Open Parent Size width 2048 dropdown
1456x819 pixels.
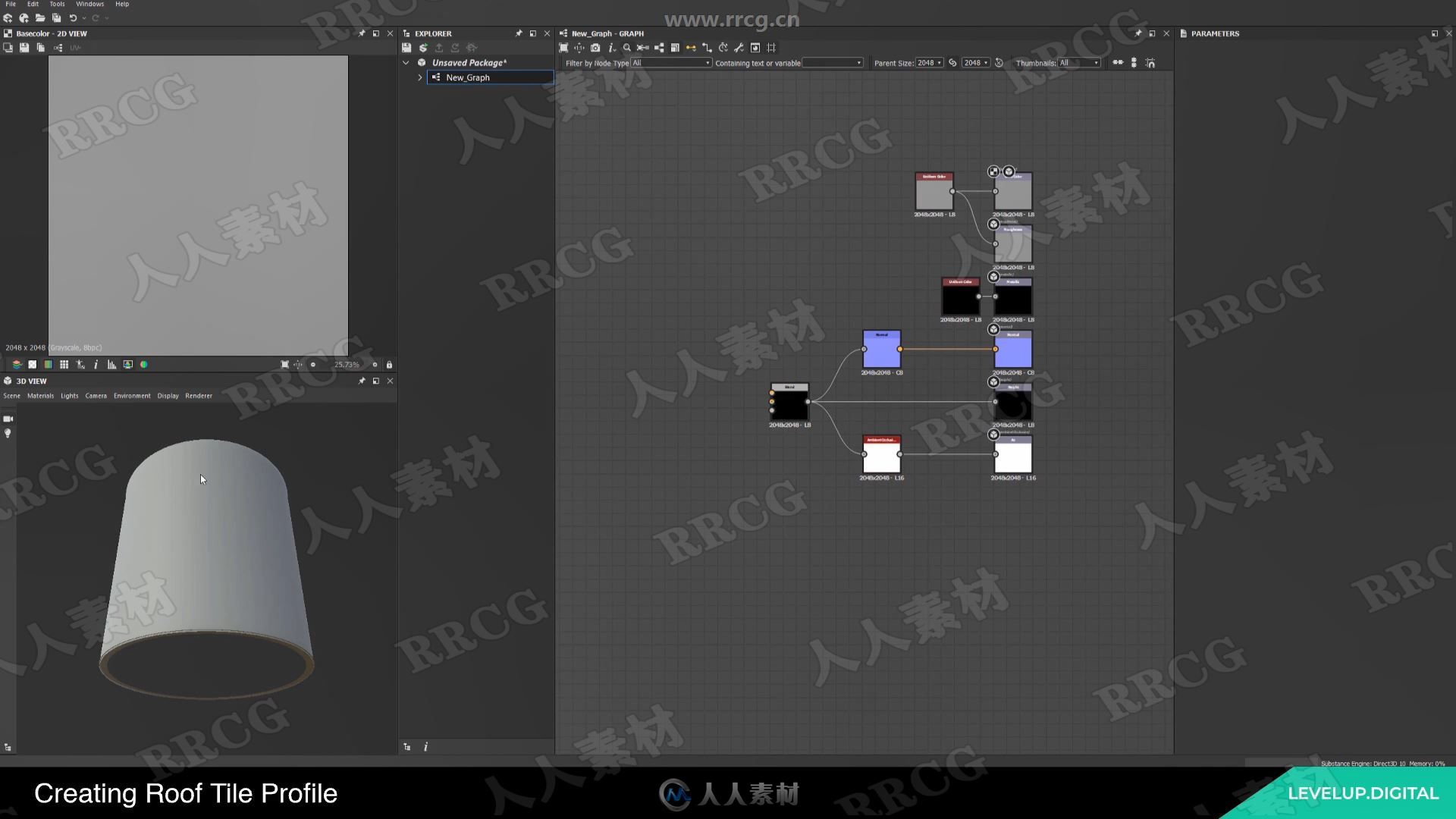[929, 63]
